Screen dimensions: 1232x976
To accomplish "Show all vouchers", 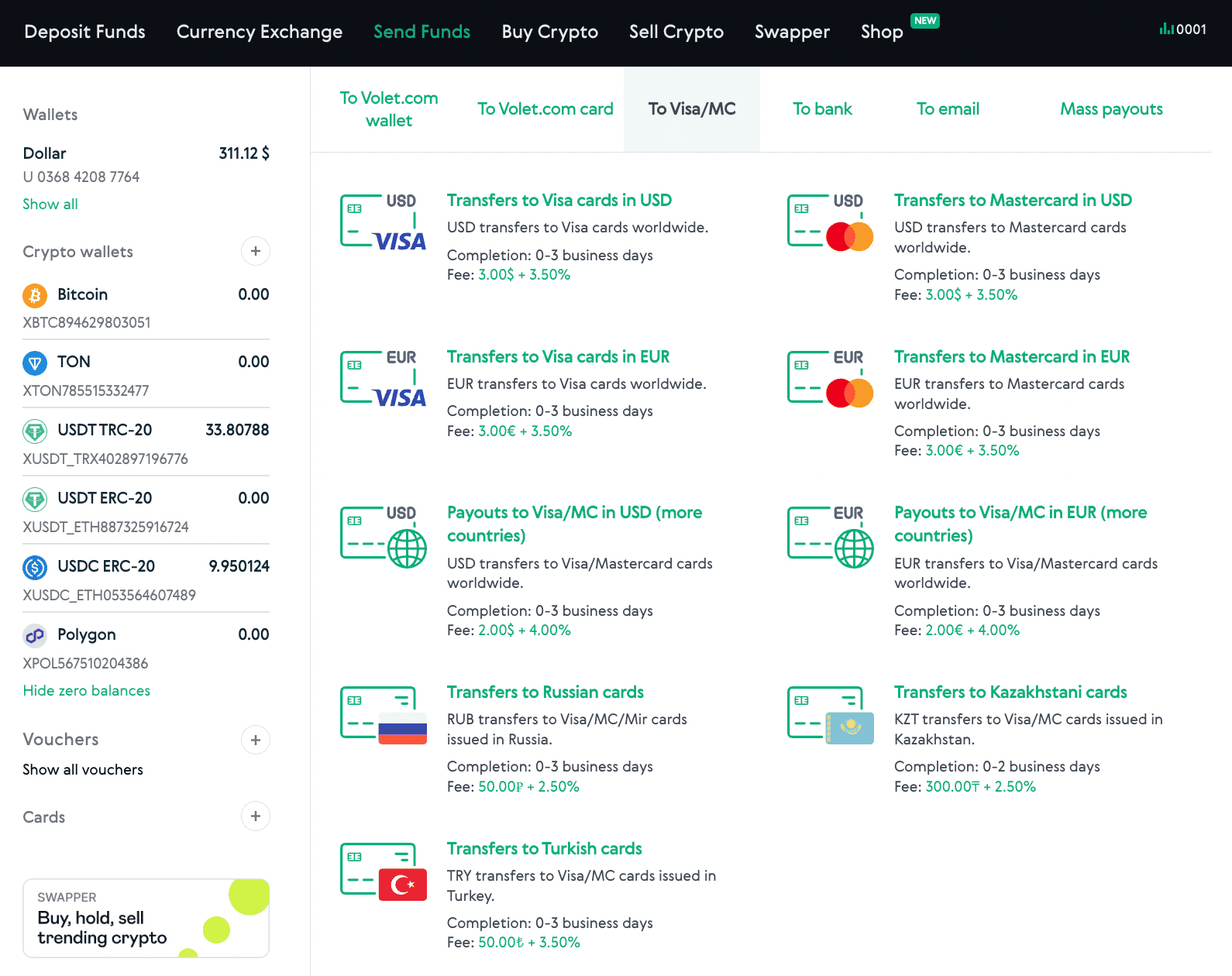I will pos(83,769).
